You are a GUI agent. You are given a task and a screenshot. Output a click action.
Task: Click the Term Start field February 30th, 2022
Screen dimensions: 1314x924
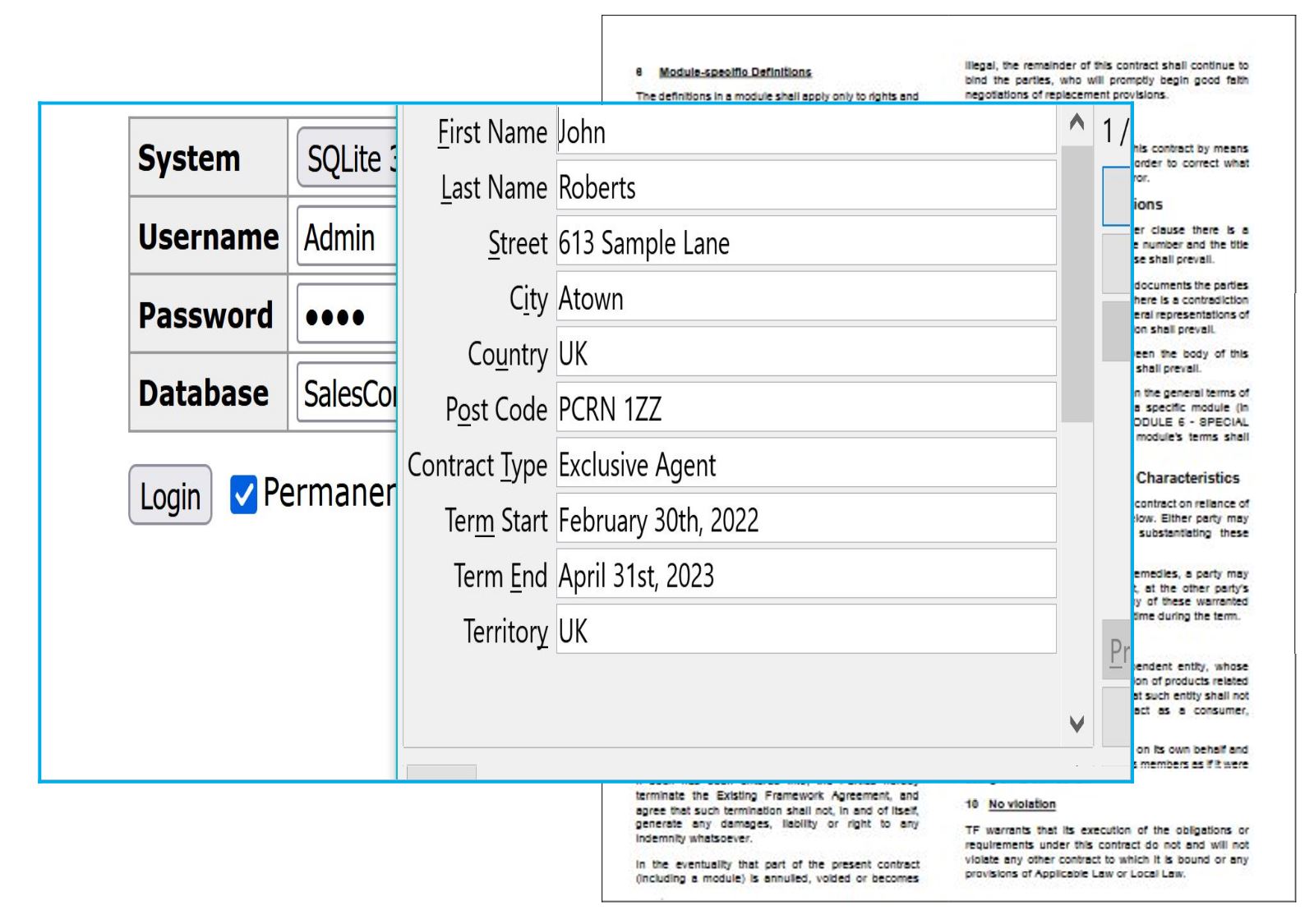[806, 518]
